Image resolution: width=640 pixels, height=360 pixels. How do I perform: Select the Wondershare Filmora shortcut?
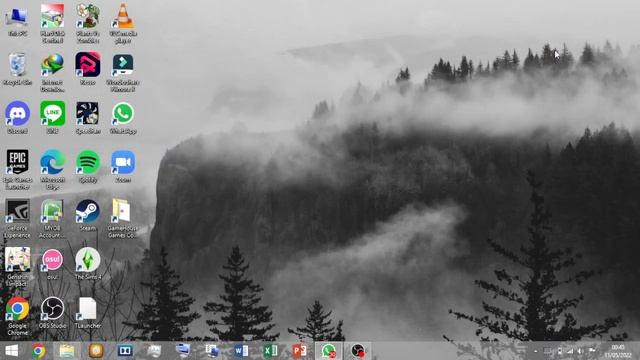[x=123, y=73]
